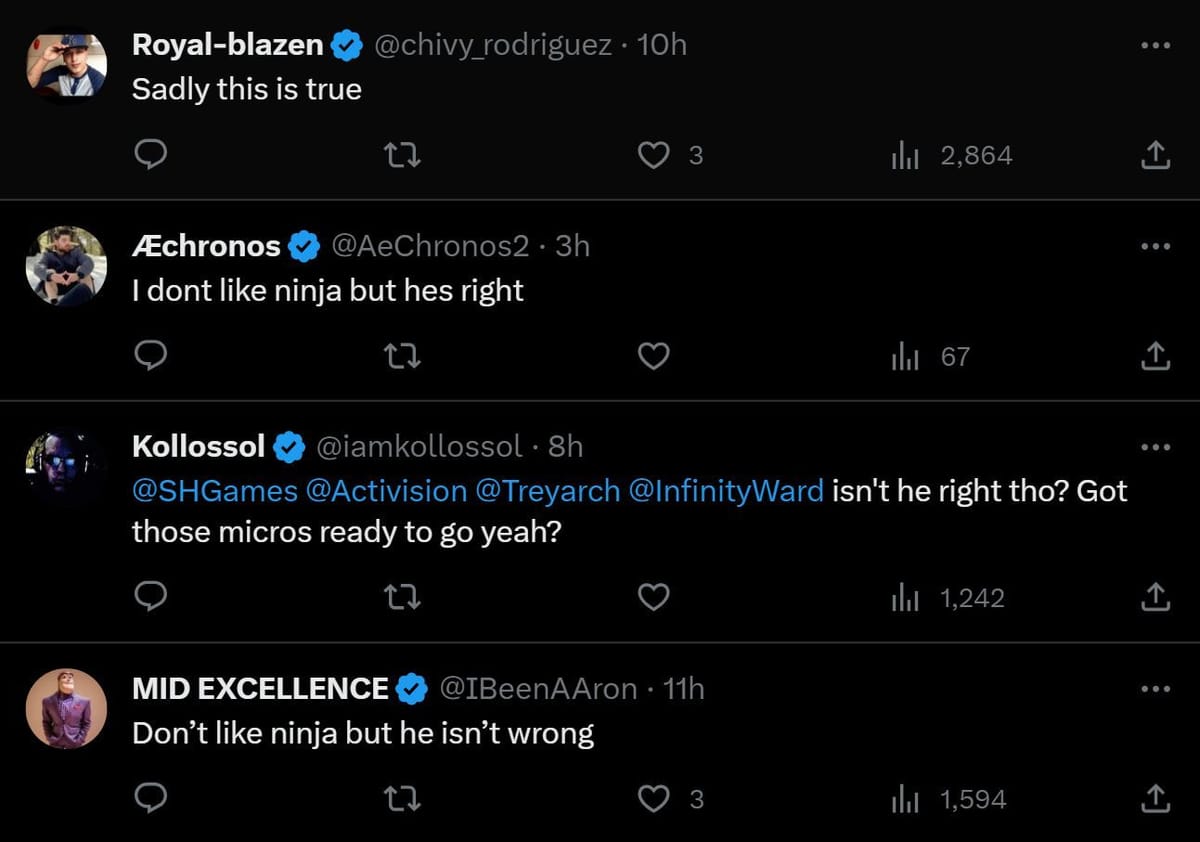This screenshot has height=842, width=1200.
Task: Retweet the Royal-blazen post
Action: click(403, 155)
